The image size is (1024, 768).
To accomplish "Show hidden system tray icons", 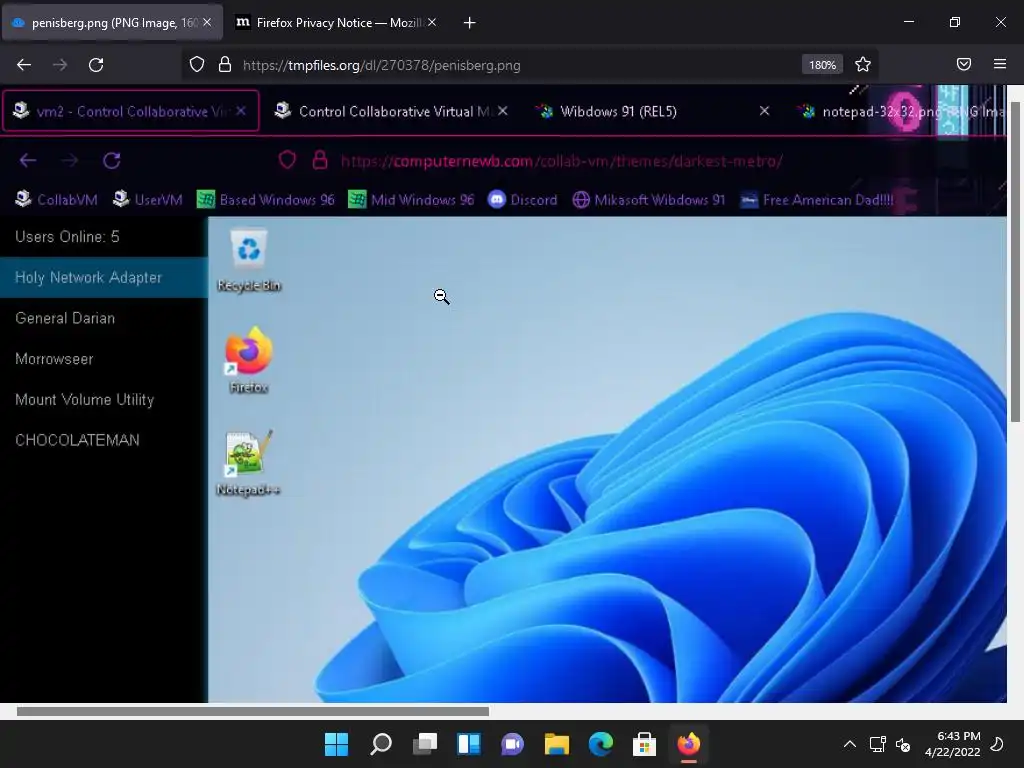I will coord(850,744).
